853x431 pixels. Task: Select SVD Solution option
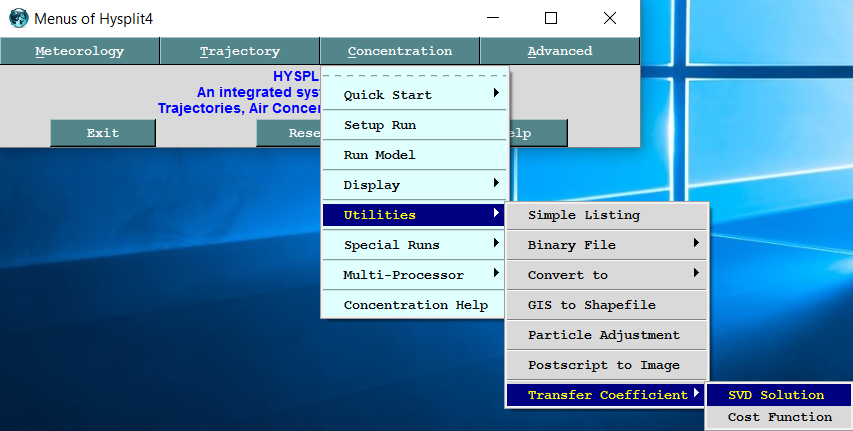click(778, 395)
